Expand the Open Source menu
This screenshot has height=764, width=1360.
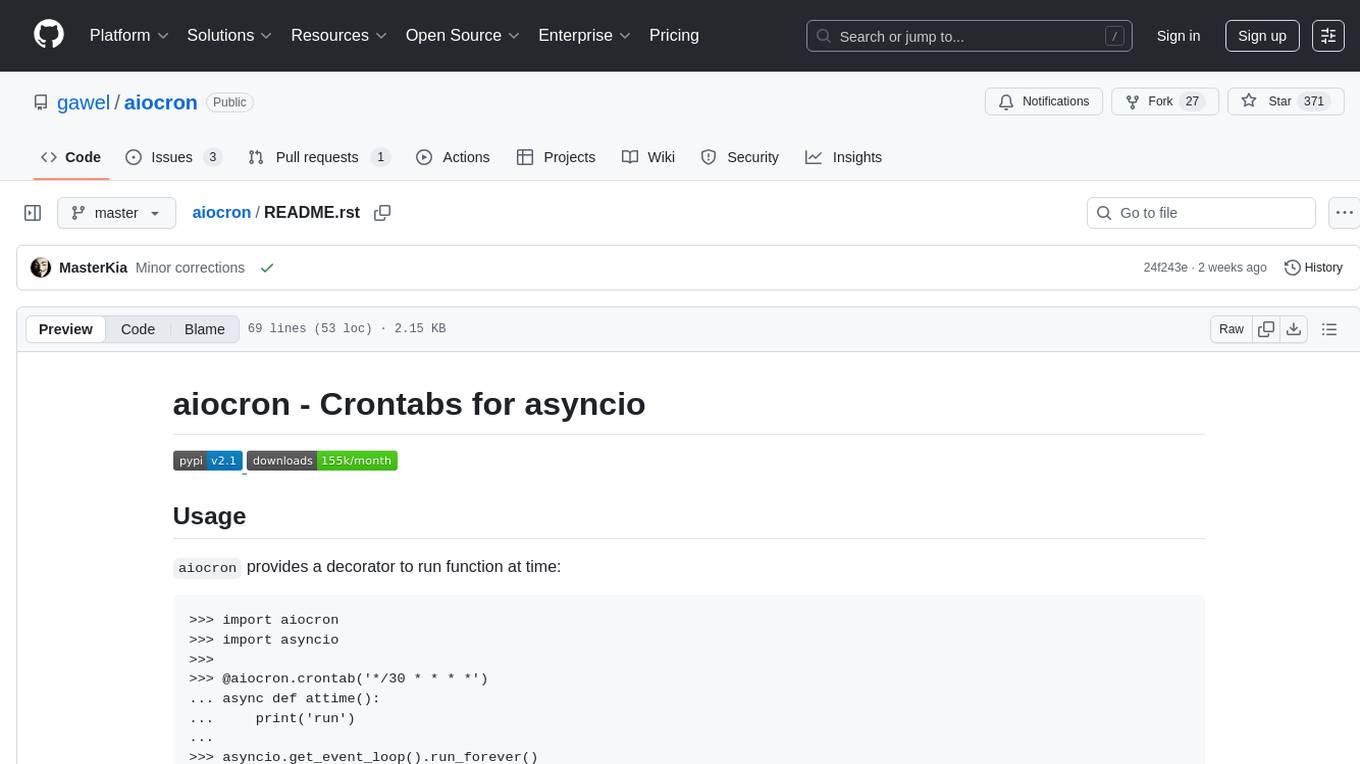click(462, 35)
